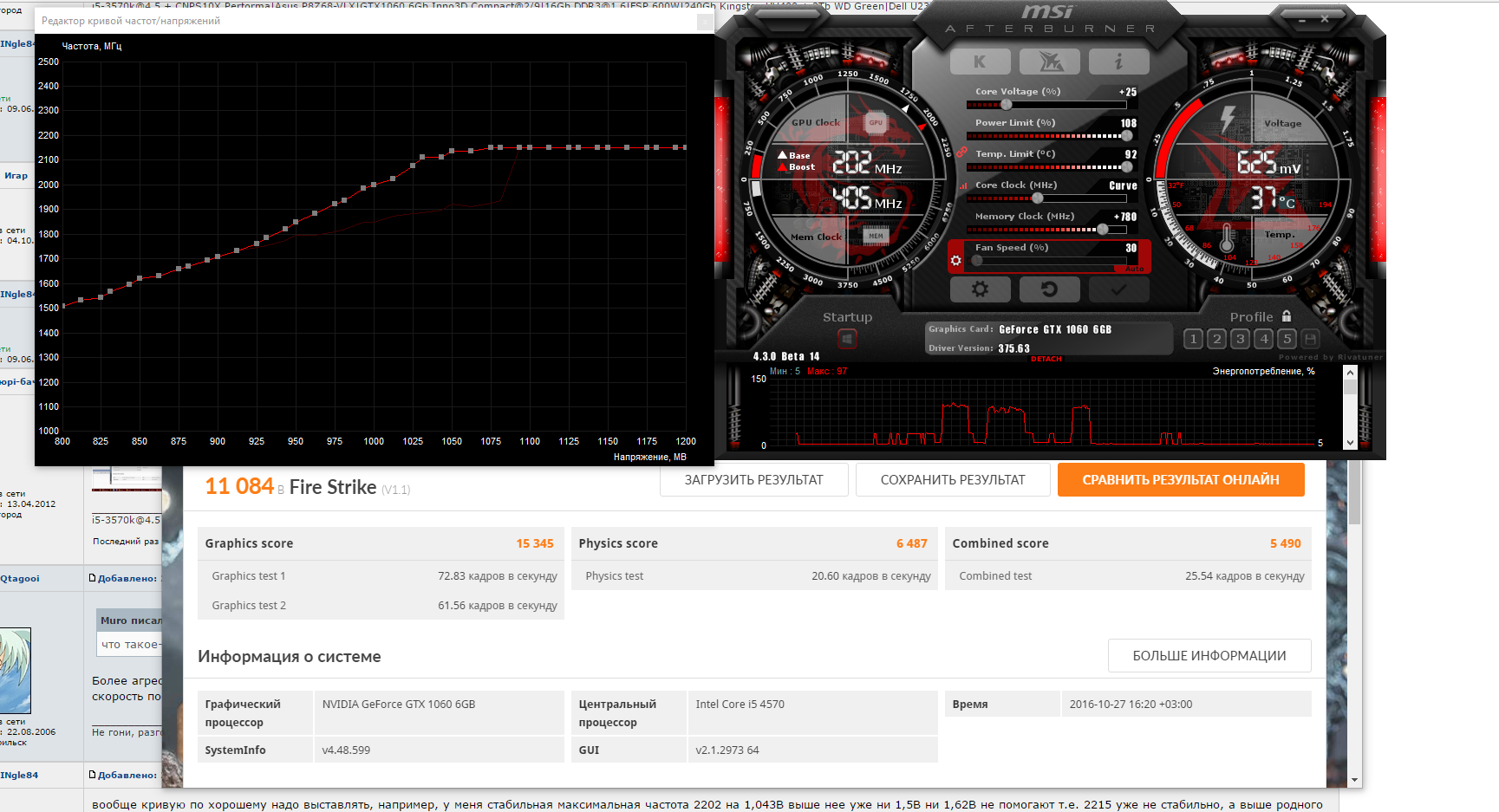Adjust the Memory Clock slider
Viewport: 1499px width, 812px height.
coord(1046,230)
